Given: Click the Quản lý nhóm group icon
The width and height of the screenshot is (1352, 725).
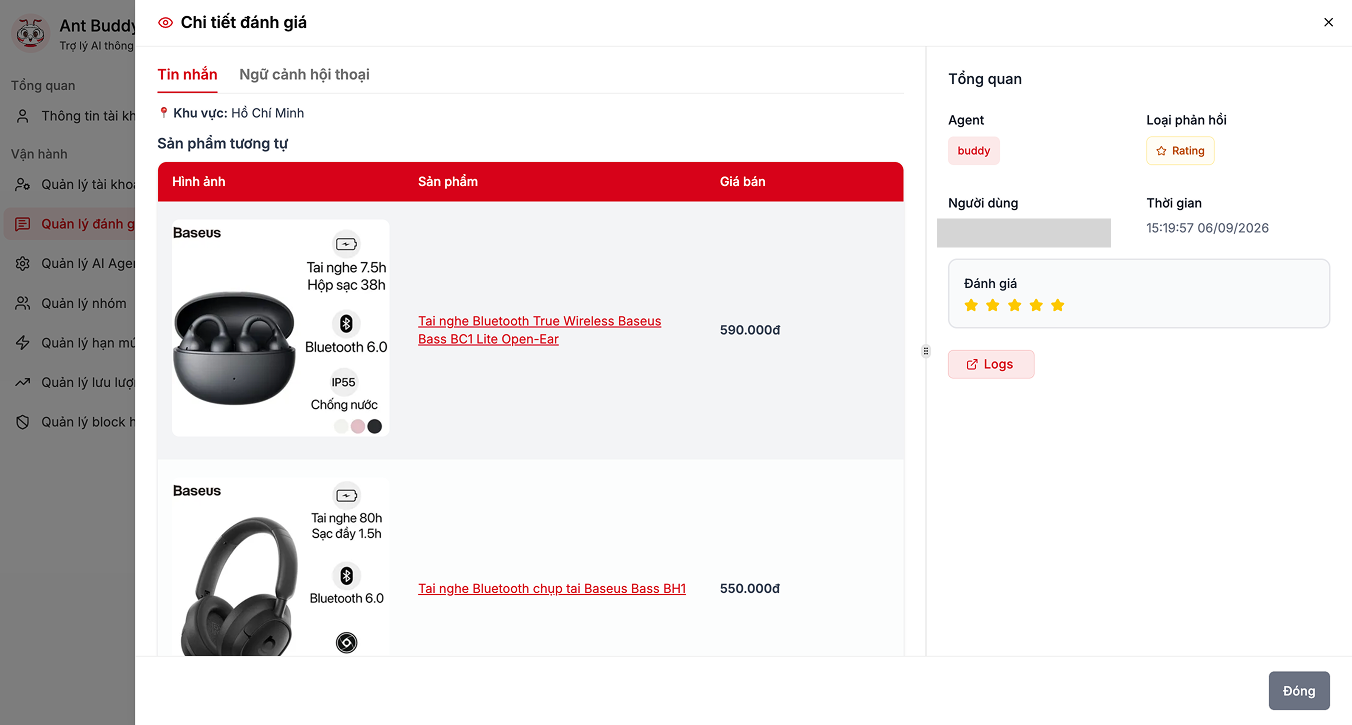Looking at the screenshot, I should coord(23,304).
